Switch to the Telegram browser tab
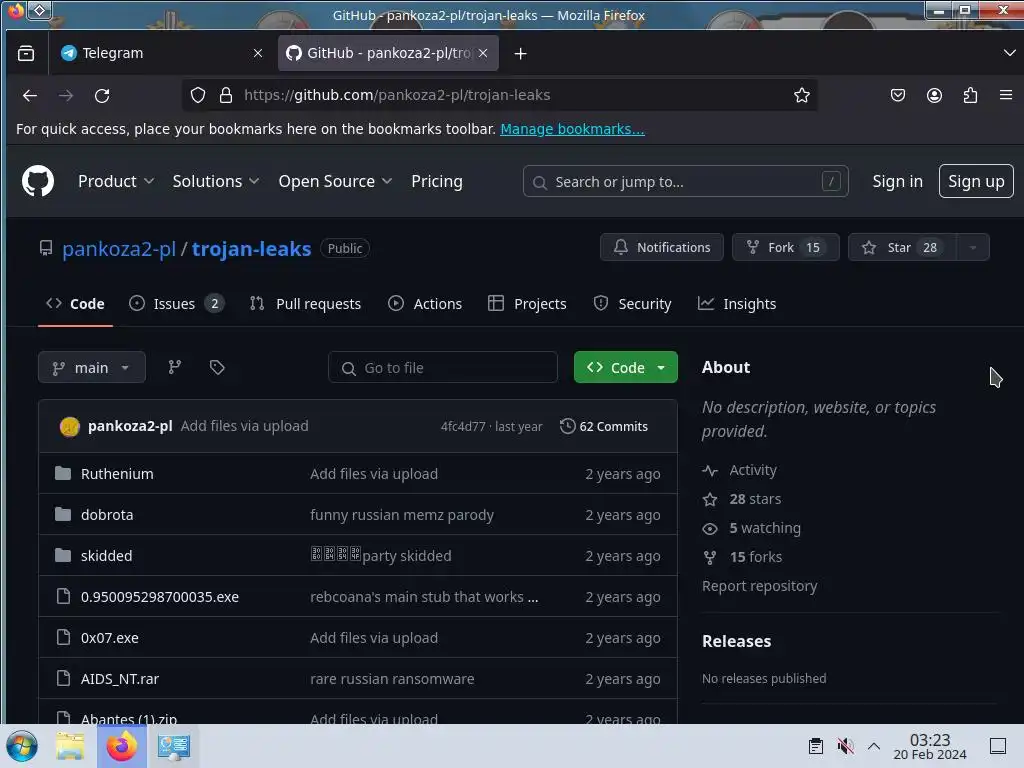Image resolution: width=1024 pixels, height=768 pixels. pyautogui.click(x=160, y=54)
